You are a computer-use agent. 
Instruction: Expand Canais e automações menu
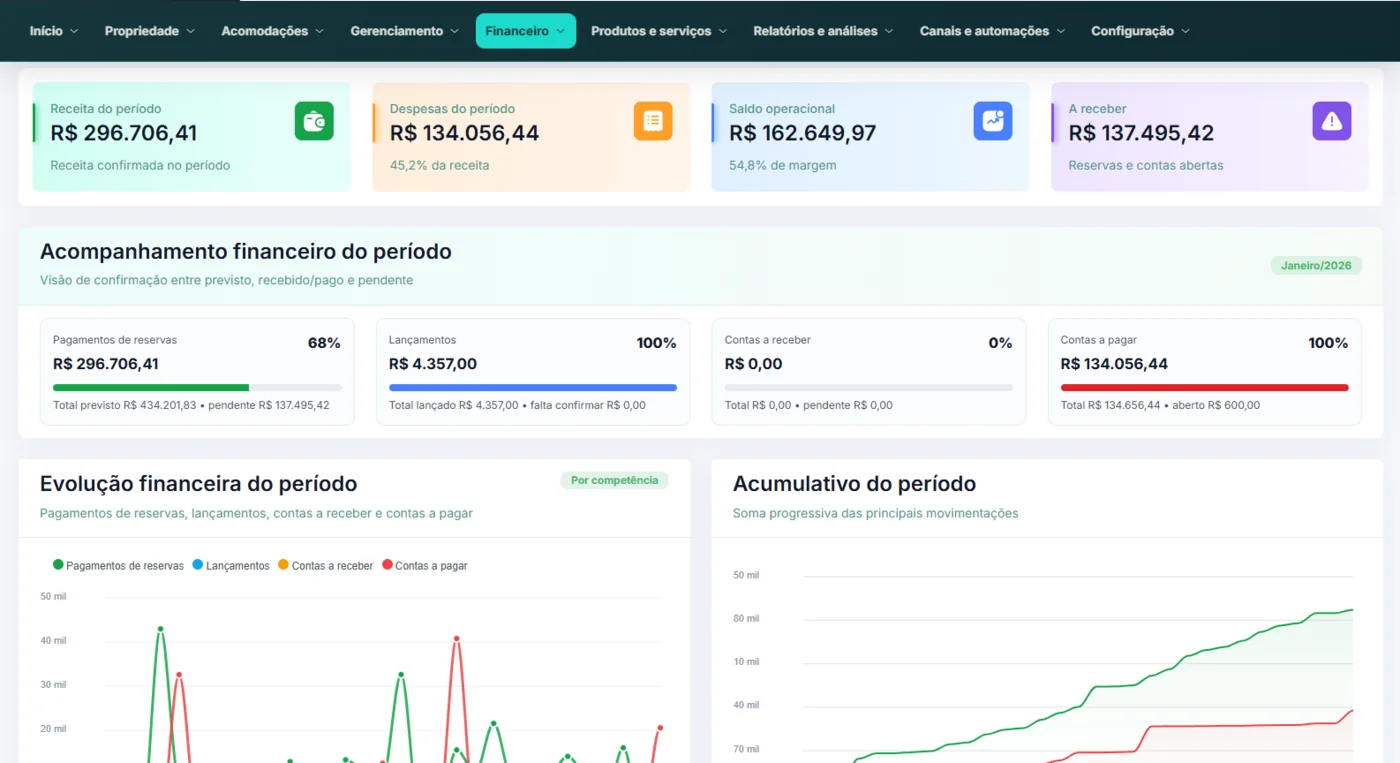click(x=992, y=31)
